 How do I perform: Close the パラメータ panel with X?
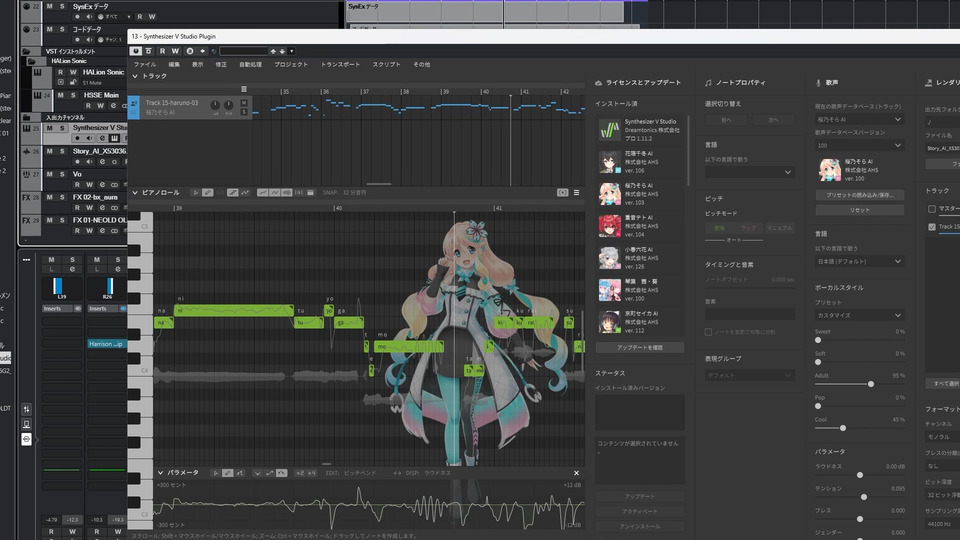[576, 473]
